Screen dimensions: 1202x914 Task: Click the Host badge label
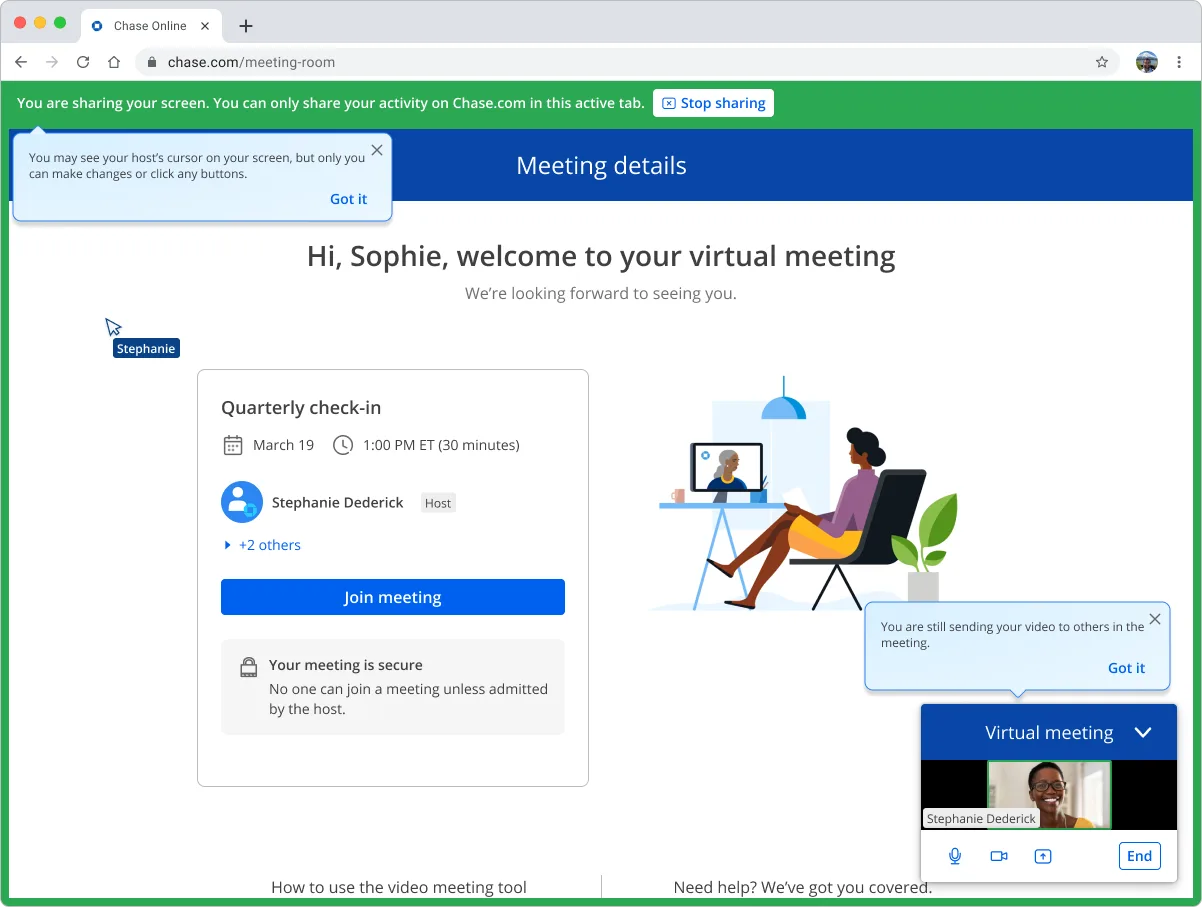(x=438, y=503)
